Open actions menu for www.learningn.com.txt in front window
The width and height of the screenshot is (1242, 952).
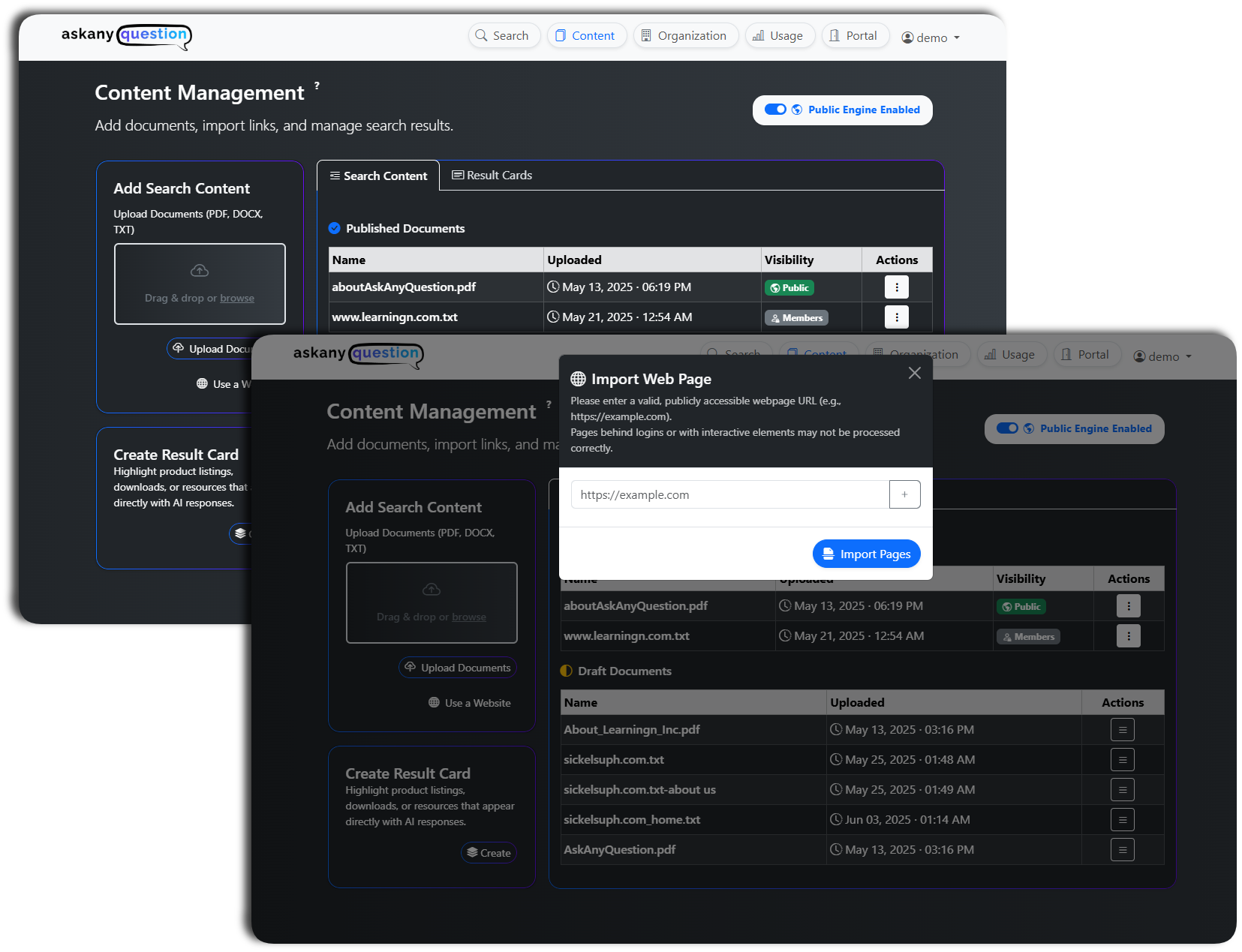(1129, 635)
